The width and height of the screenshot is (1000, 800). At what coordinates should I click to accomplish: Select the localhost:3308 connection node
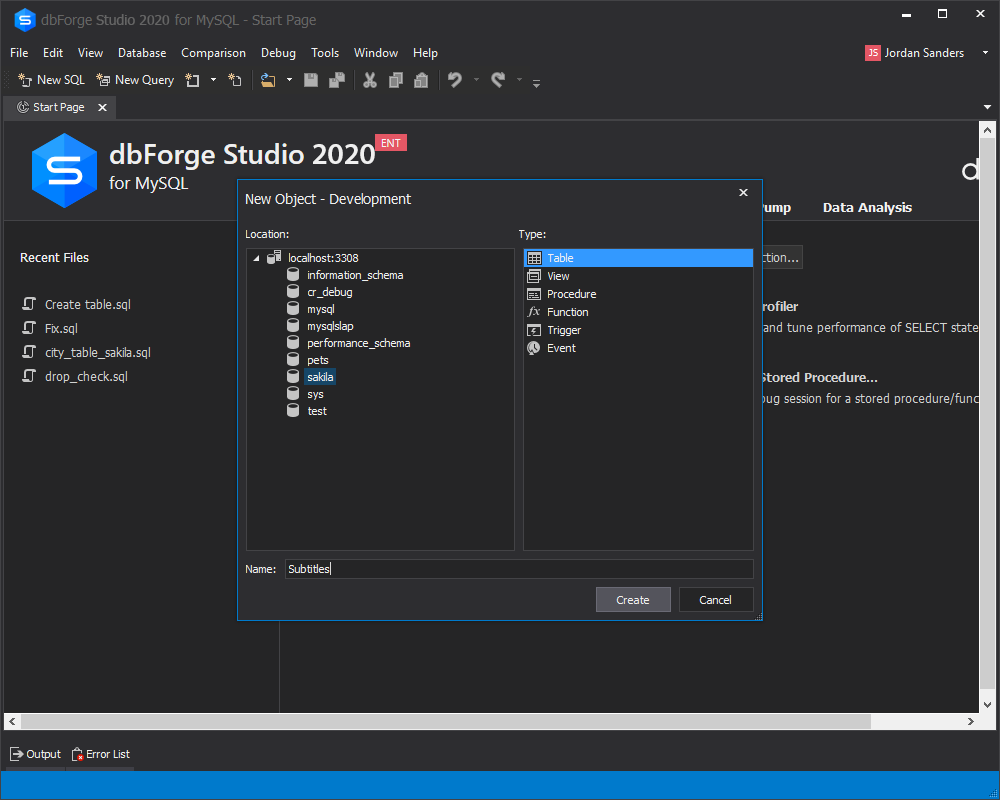click(x=323, y=258)
